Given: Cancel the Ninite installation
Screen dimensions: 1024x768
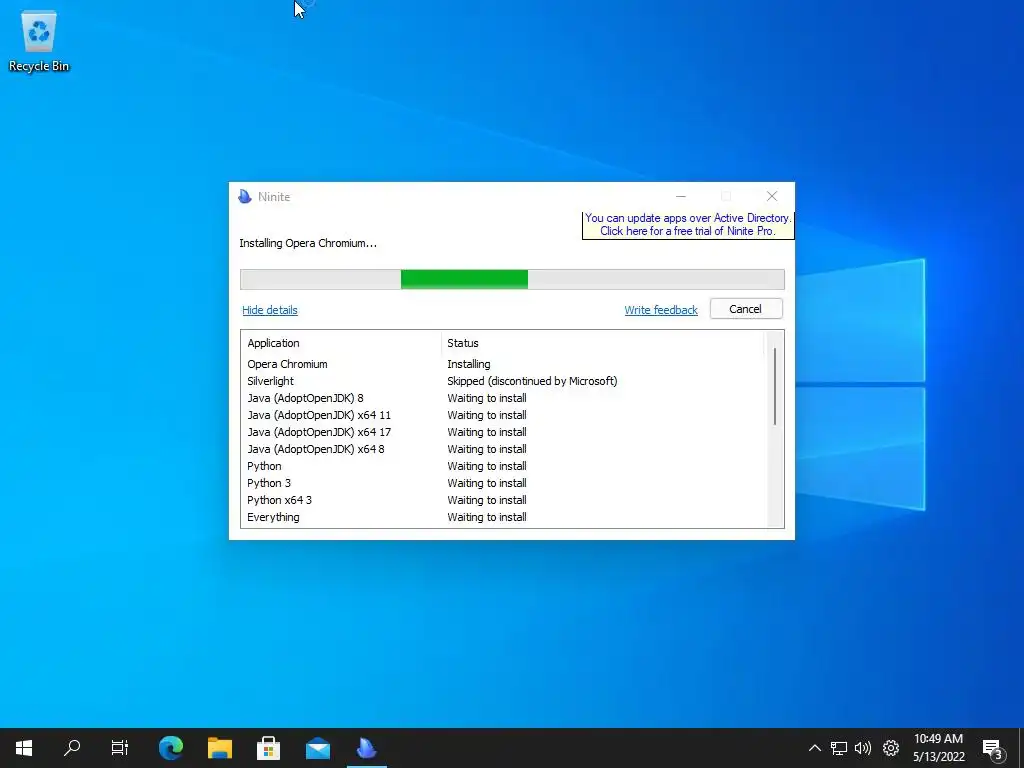Looking at the screenshot, I should (x=746, y=309).
